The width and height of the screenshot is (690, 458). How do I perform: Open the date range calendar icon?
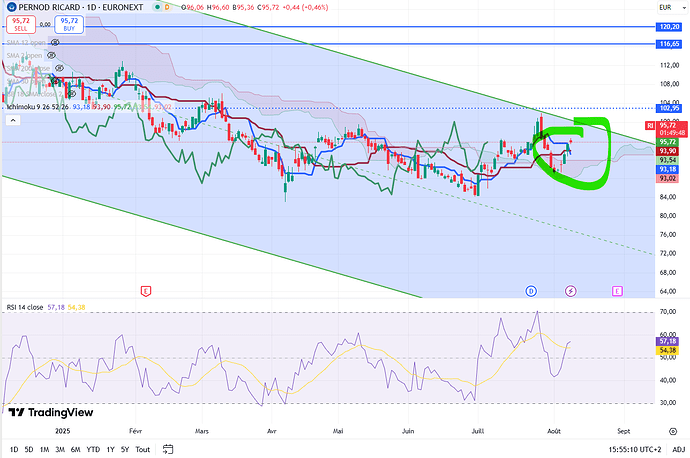[167, 449]
